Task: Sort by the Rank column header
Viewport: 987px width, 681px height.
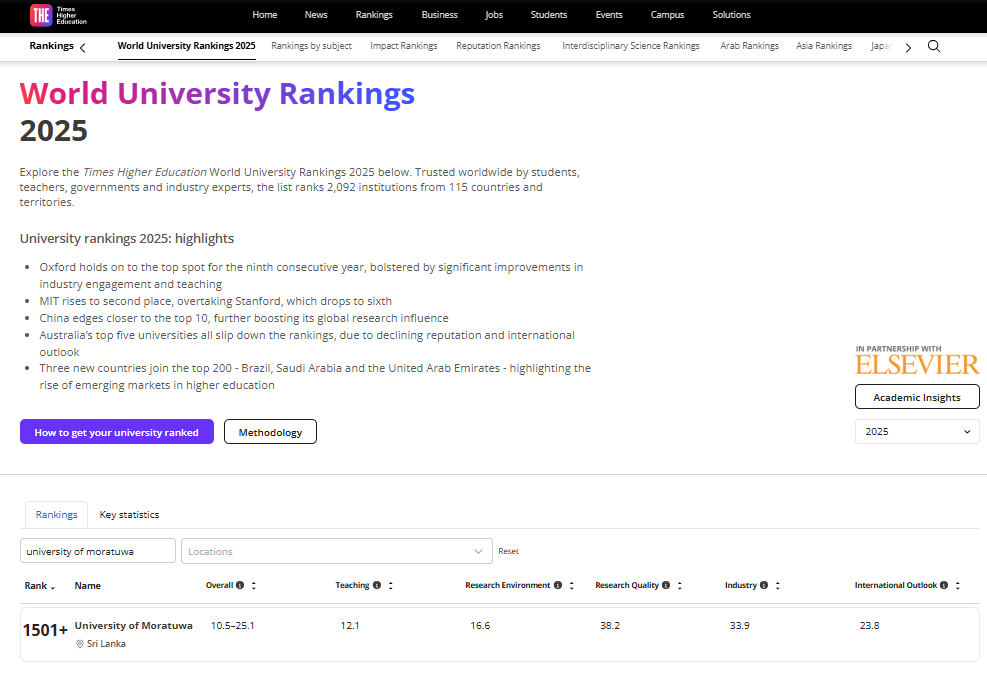Action: tap(40, 586)
